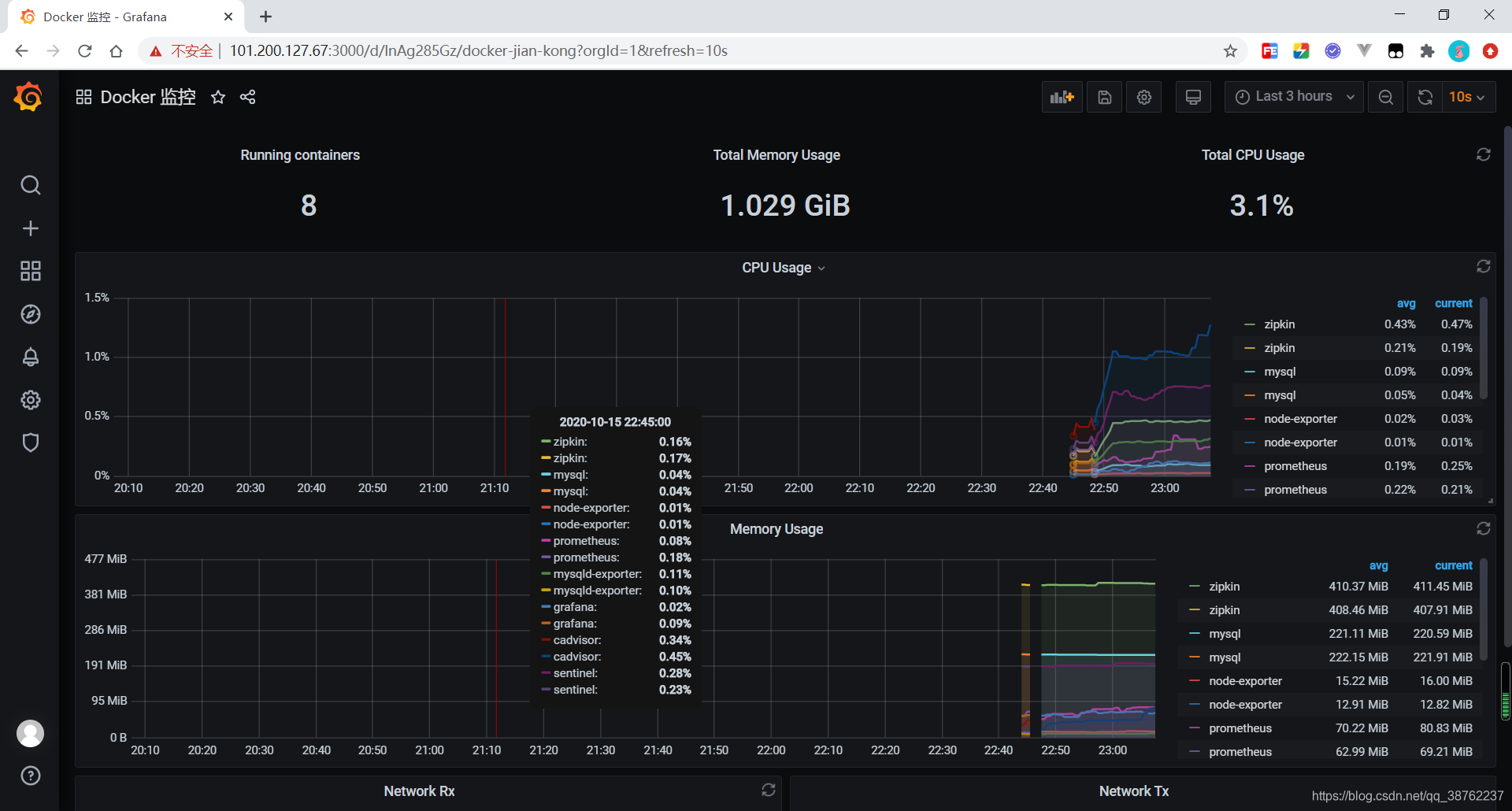Click refresh icon on Total CPU Usage panel
The height and width of the screenshot is (811, 1512).
[x=1484, y=154]
